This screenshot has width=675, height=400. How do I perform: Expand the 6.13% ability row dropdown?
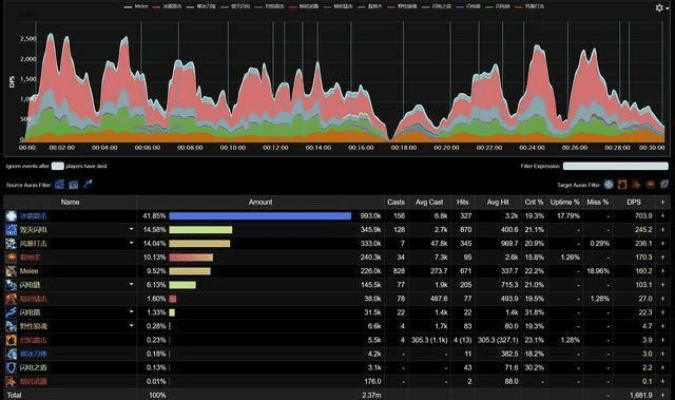point(131,284)
